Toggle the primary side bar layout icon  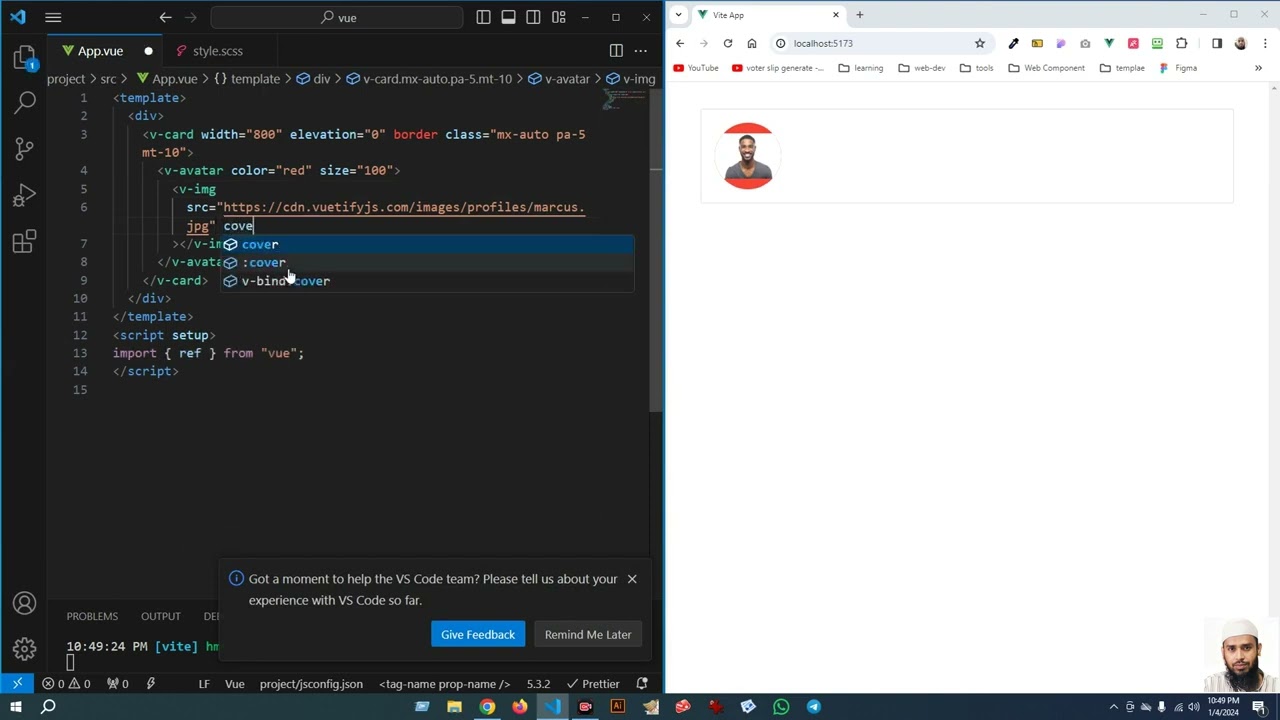point(484,17)
